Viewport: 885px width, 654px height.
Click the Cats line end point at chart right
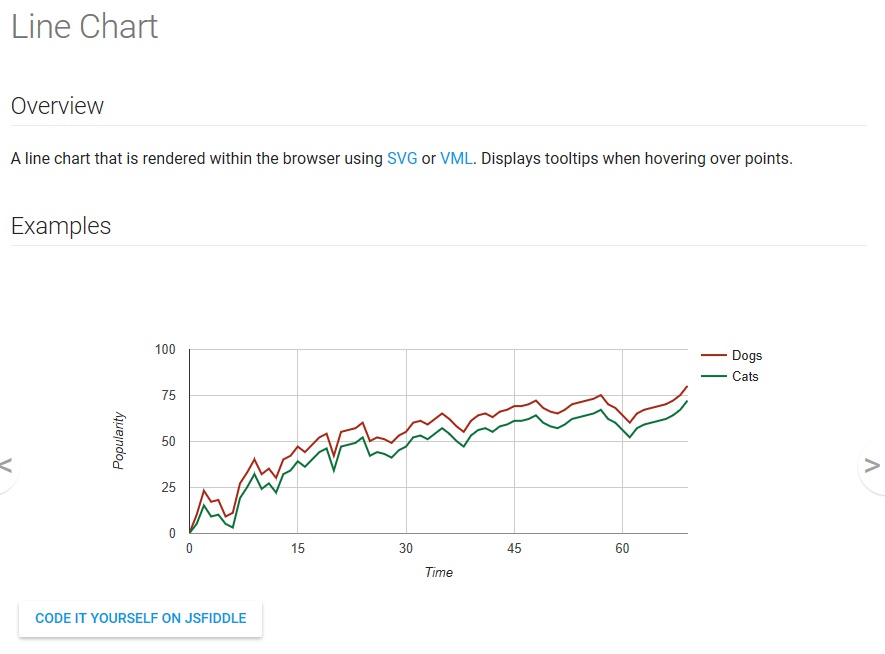coord(687,401)
